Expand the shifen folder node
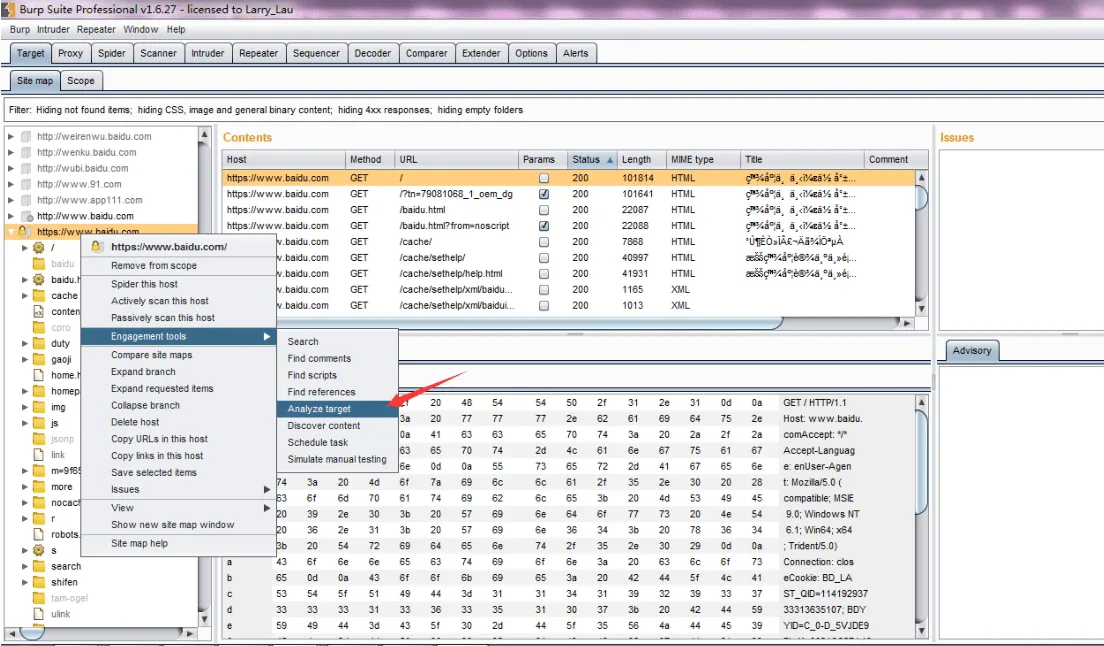Screen dimensions: 1104x646 pyautogui.click(x=25, y=583)
